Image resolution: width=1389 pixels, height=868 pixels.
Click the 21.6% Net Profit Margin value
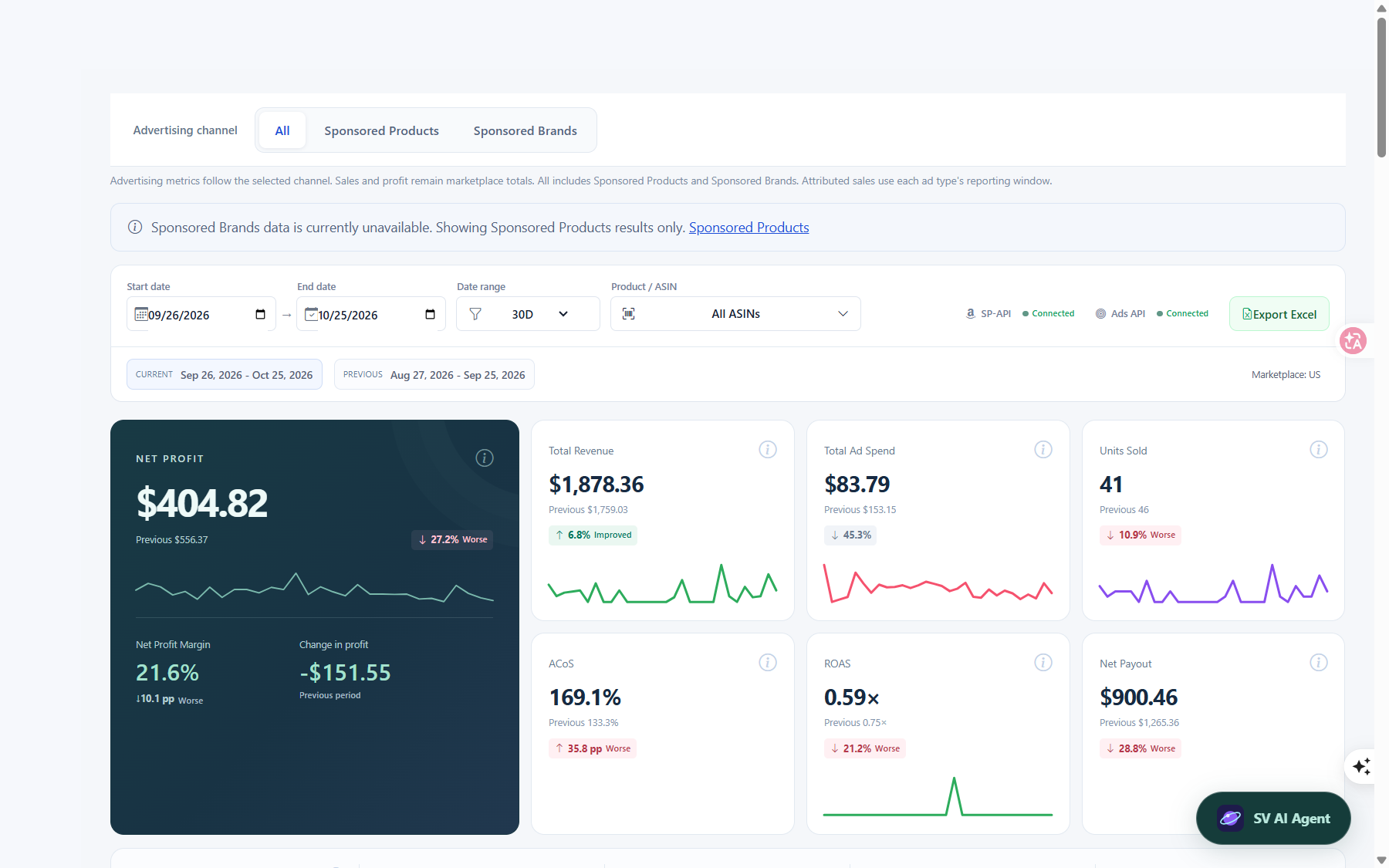tap(167, 673)
